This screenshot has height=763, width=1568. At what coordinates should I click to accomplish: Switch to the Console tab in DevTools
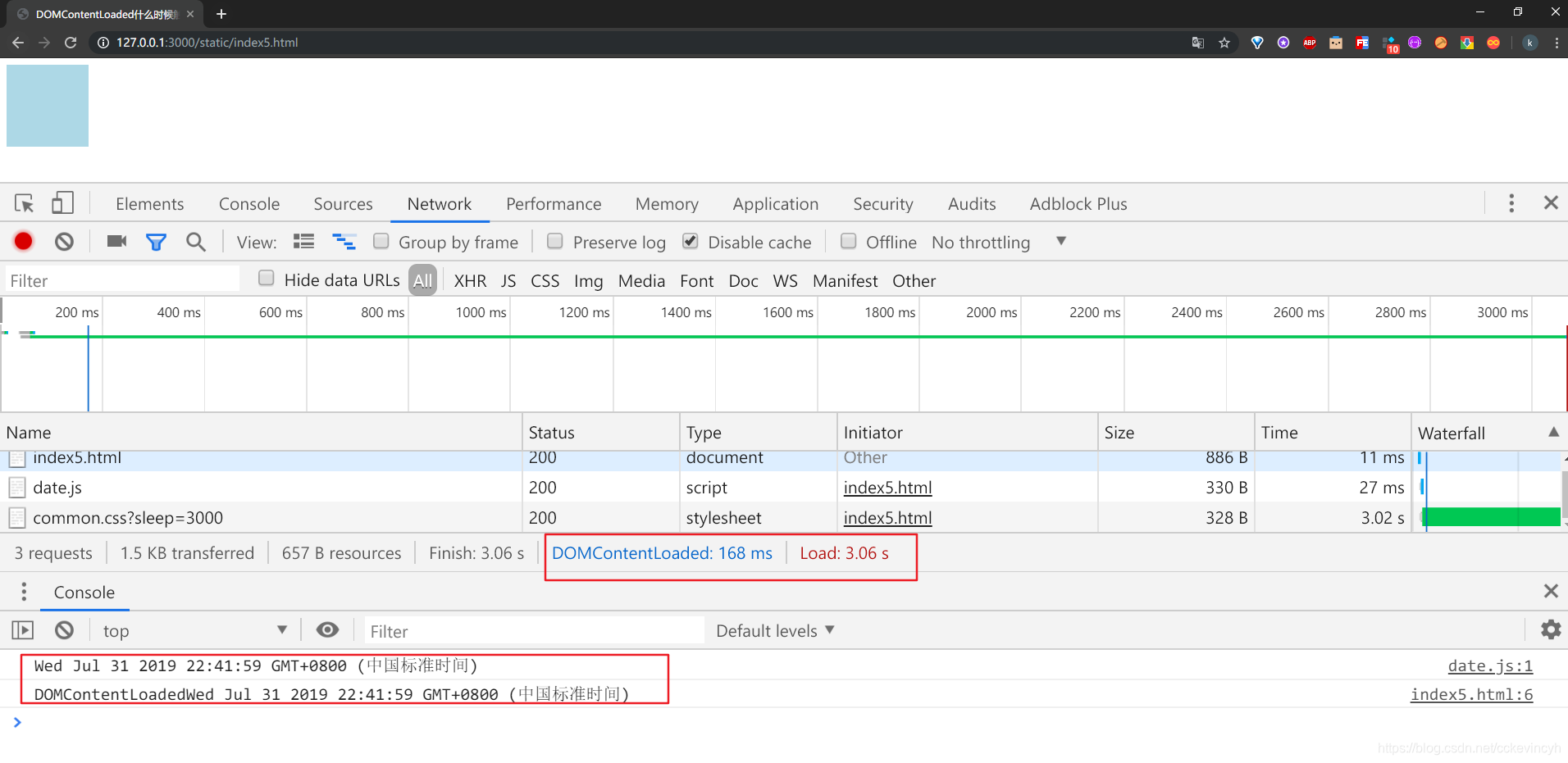(249, 203)
